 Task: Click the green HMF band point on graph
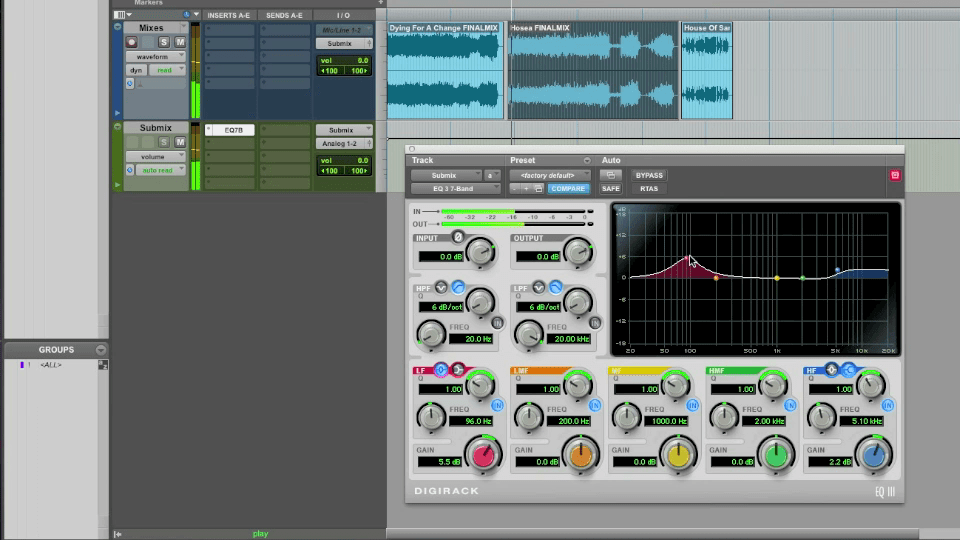[803, 278]
